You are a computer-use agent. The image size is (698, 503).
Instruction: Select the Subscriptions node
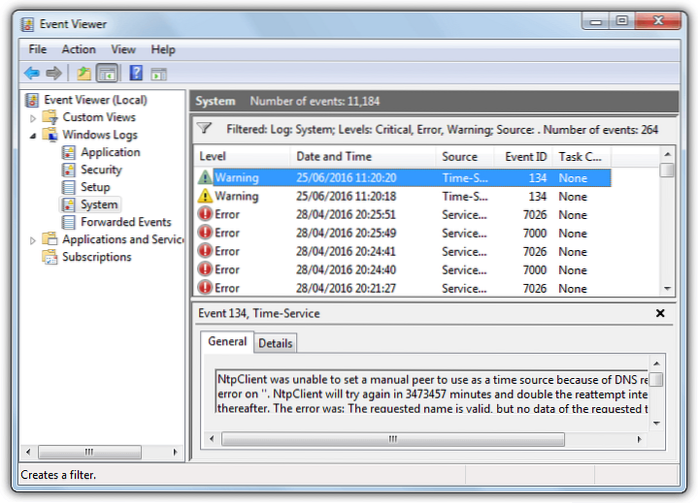(x=96, y=257)
